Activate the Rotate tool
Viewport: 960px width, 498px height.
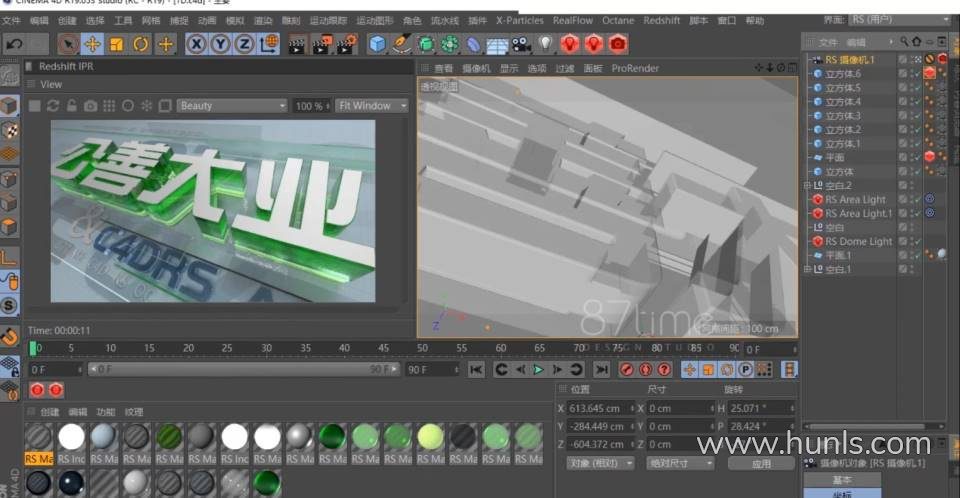(x=141, y=44)
